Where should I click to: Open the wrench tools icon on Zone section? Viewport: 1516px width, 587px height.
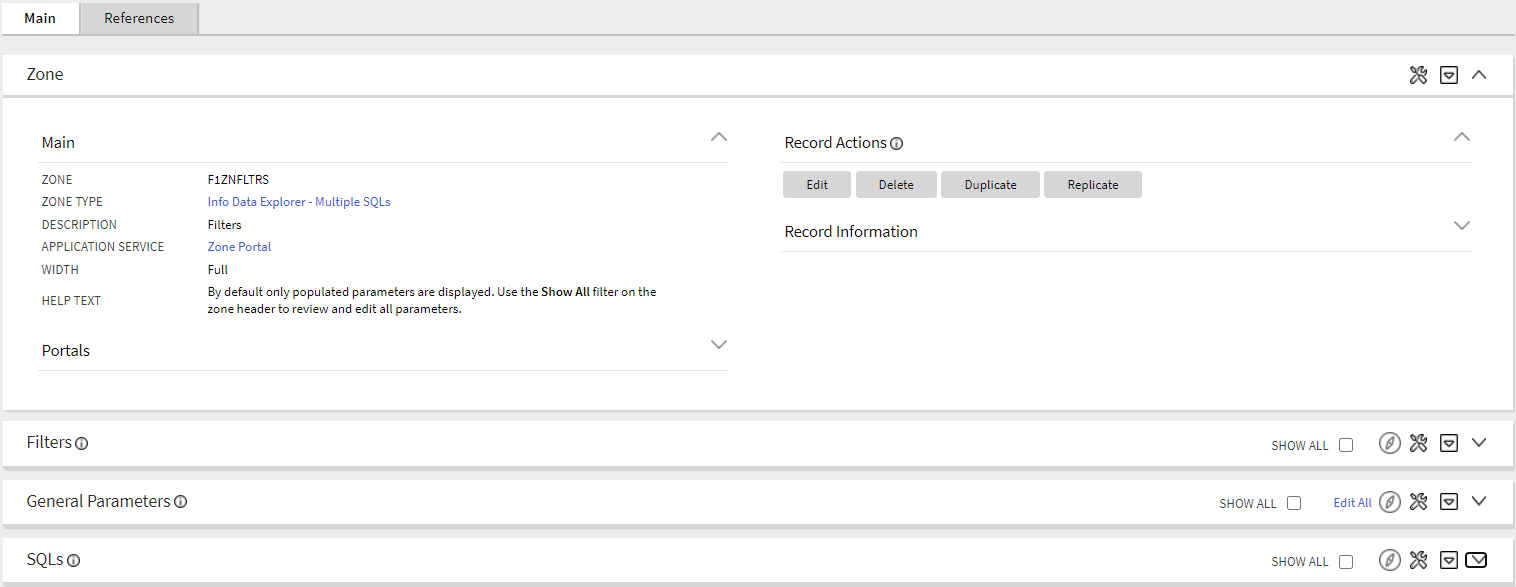point(1418,74)
